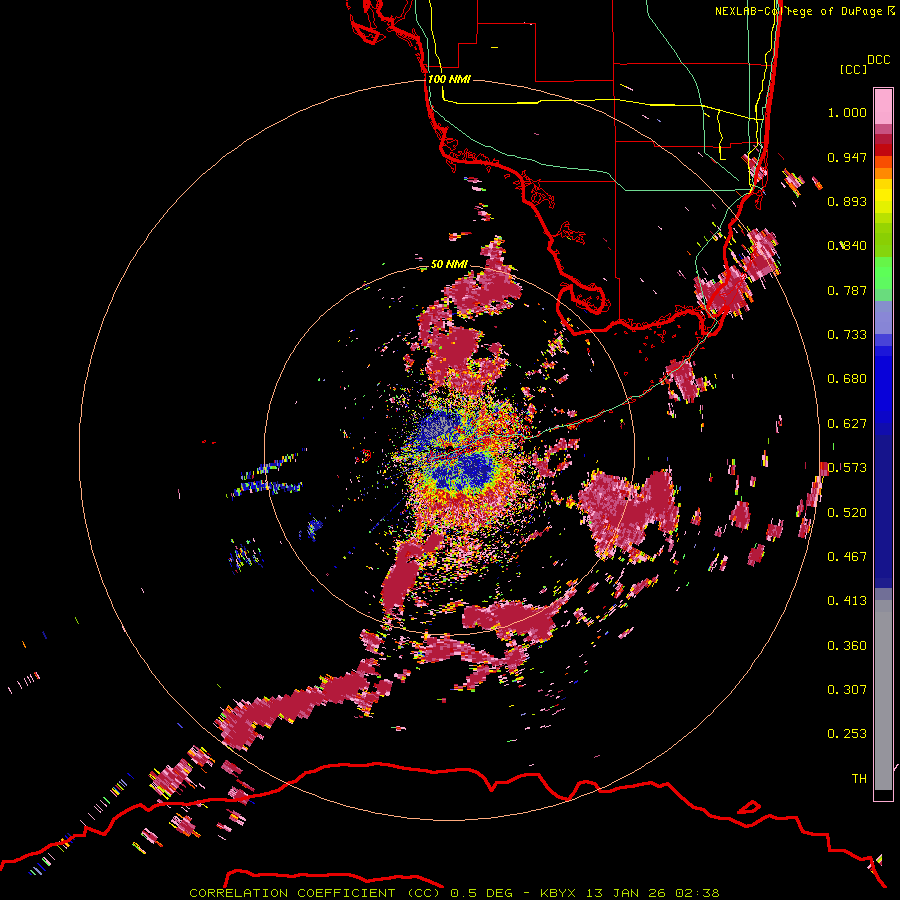Click the 100 NMI range ring label
This screenshot has width=900, height=900.
(449, 79)
